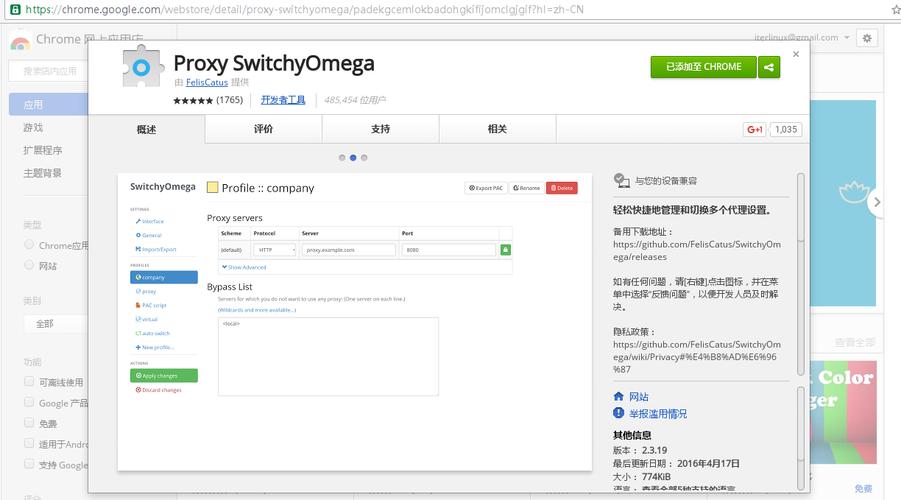901x500 pixels.
Task: Click the Google +1 button
Action: pos(754,130)
